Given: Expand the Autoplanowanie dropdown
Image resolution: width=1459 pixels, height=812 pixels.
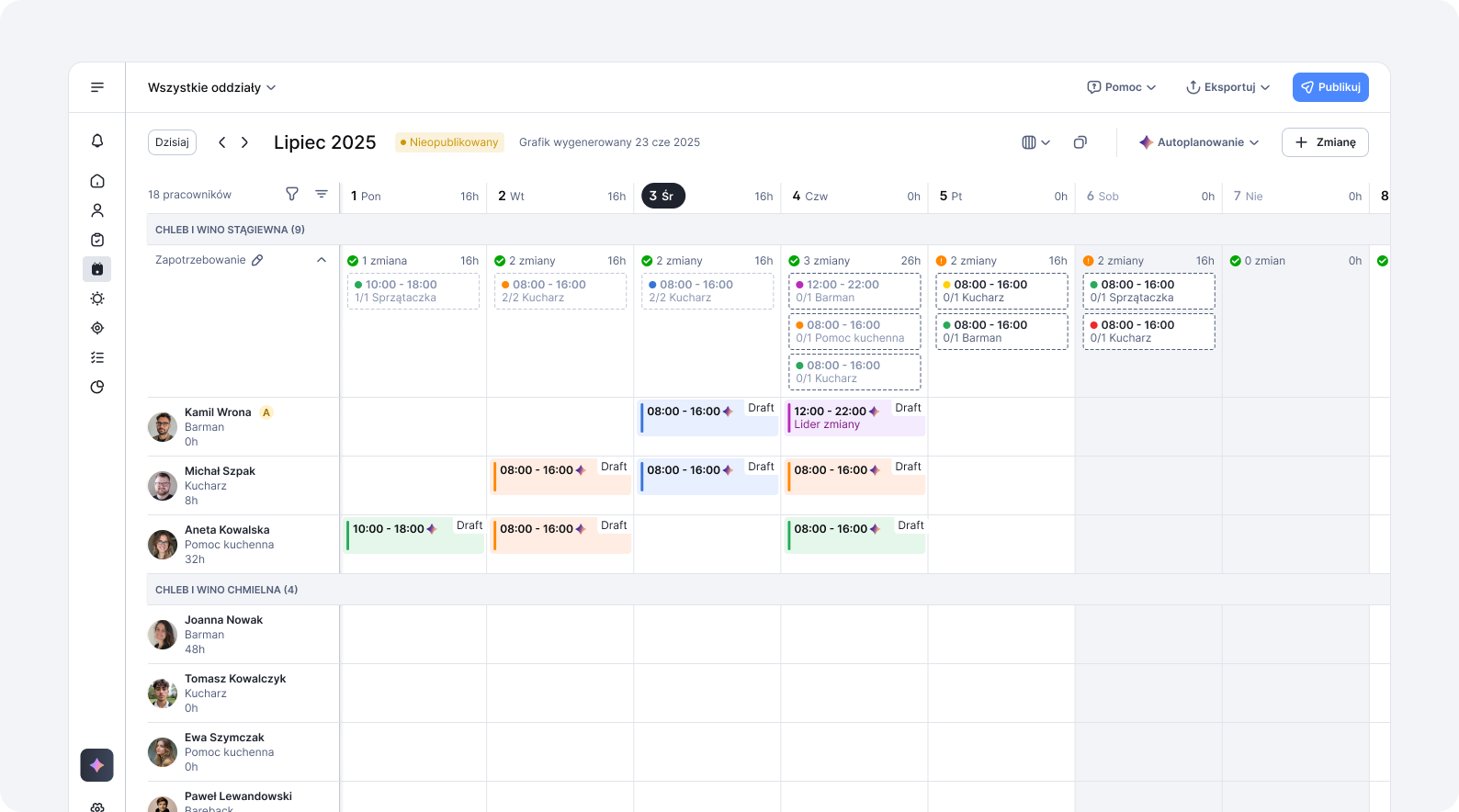Looking at the screenshot, I should (1199, 142).
